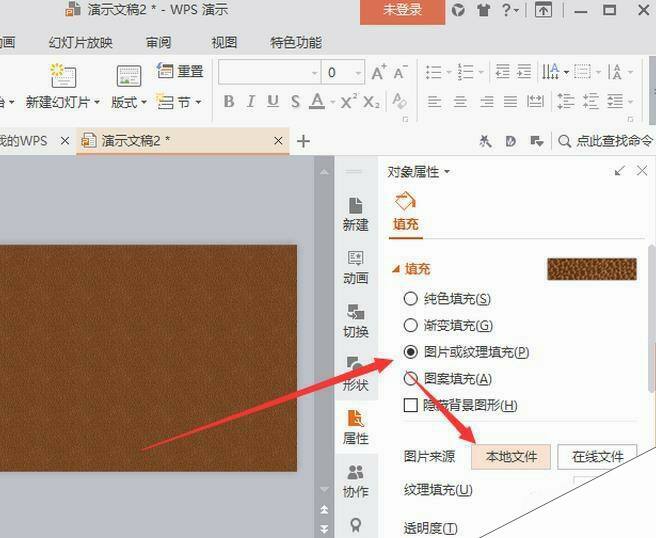Click the Bold formatting icon
The width and height of the screenshot is (656, 538).
pos(229,102)
